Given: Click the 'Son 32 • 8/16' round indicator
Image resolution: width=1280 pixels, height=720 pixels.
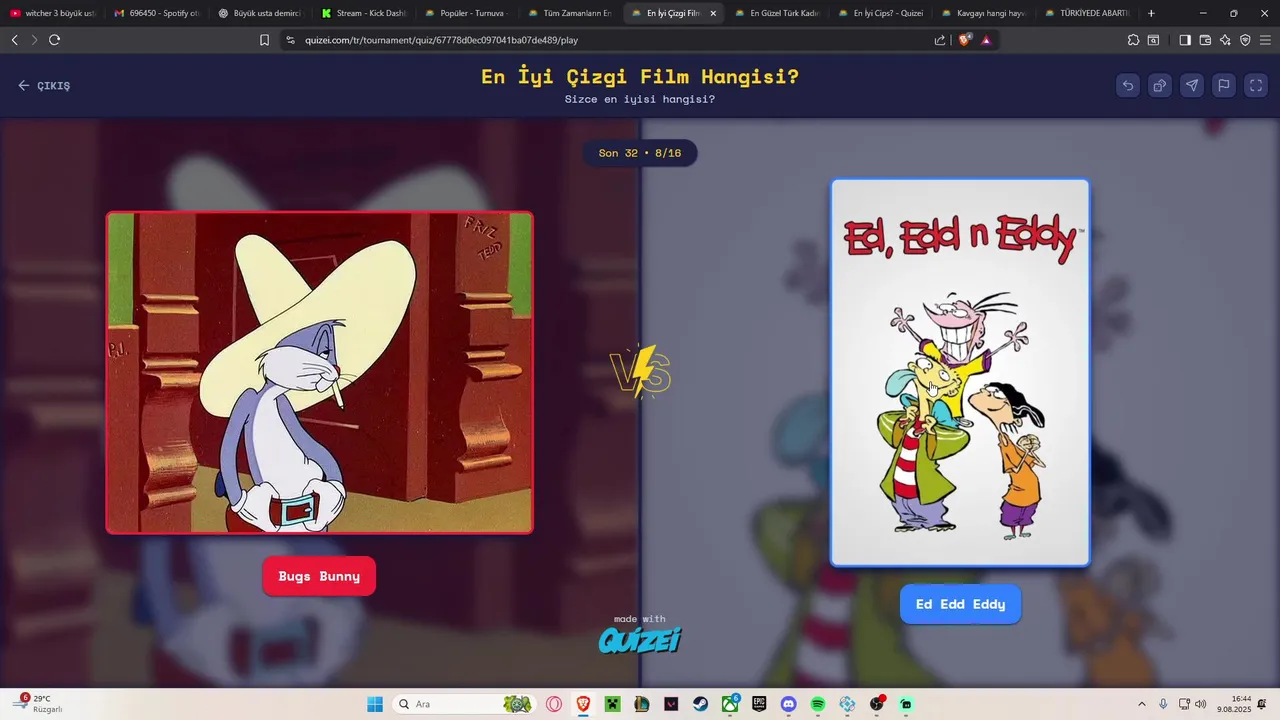Looking at the screenshot, I should click(640, 153).
